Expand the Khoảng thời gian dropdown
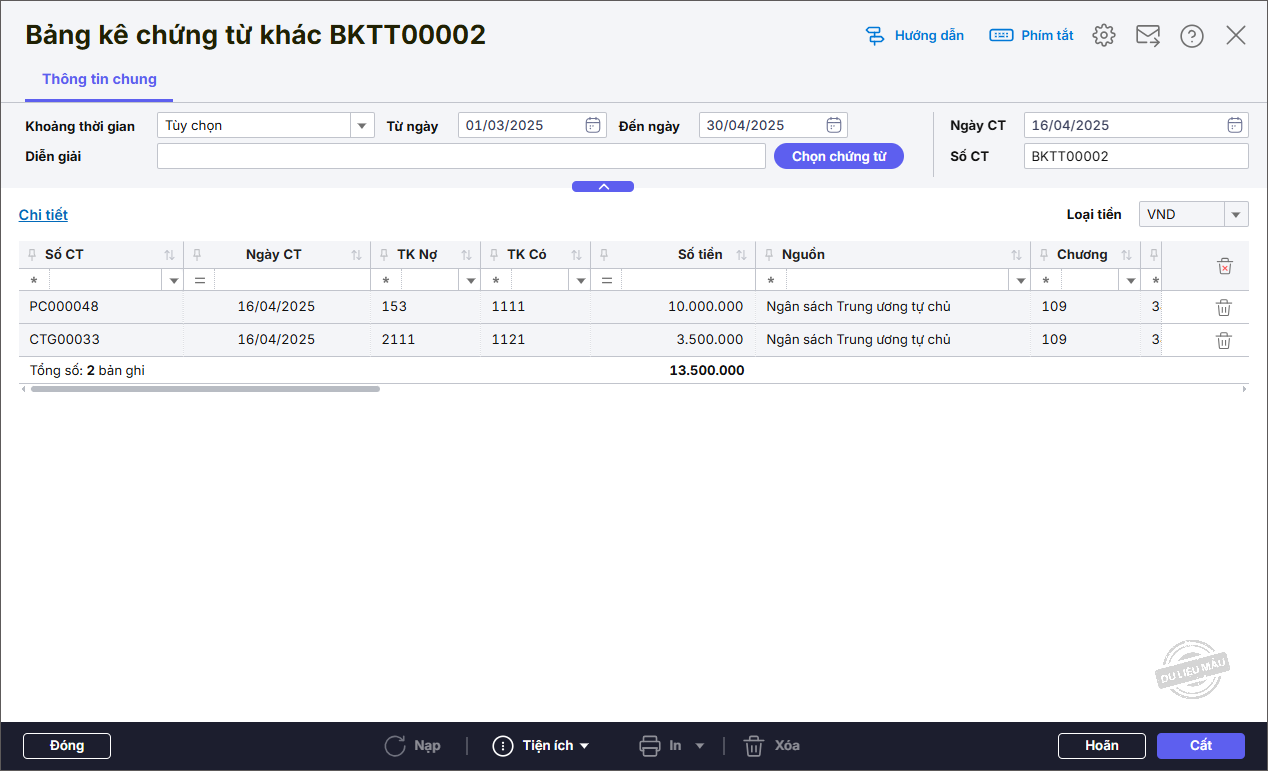Screen dimensions: 1268x771 pyautogui.click(x=361, y=125)
